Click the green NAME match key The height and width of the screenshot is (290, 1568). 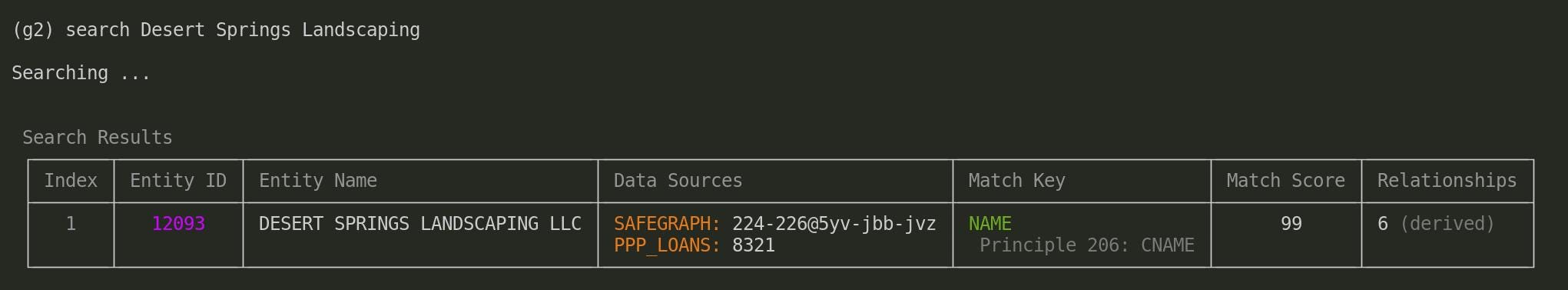(x=990, y=224)
